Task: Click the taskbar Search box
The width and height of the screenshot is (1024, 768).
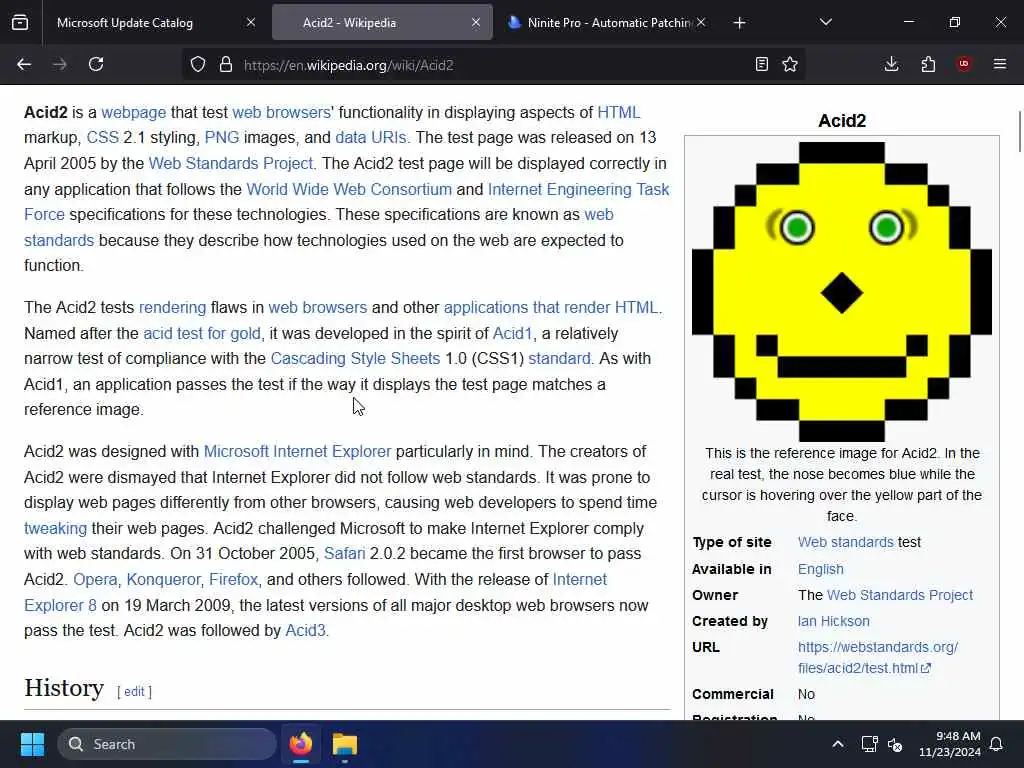Action: (167, 744)
